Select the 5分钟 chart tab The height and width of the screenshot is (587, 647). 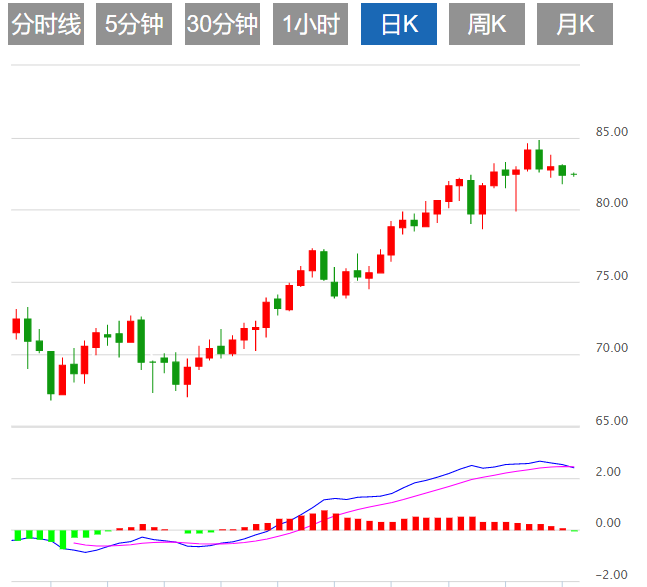click(134, 24)
